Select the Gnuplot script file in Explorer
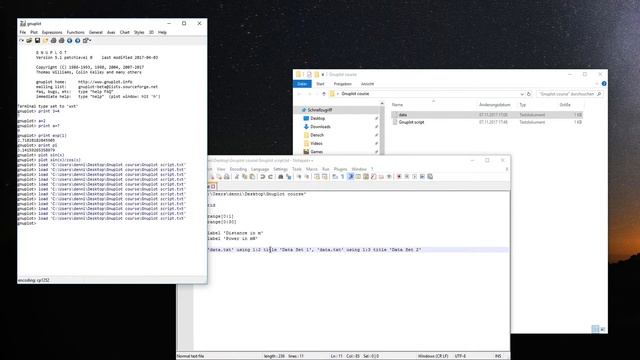This screenshot has width=640, height=360. (x=411, y=122)
